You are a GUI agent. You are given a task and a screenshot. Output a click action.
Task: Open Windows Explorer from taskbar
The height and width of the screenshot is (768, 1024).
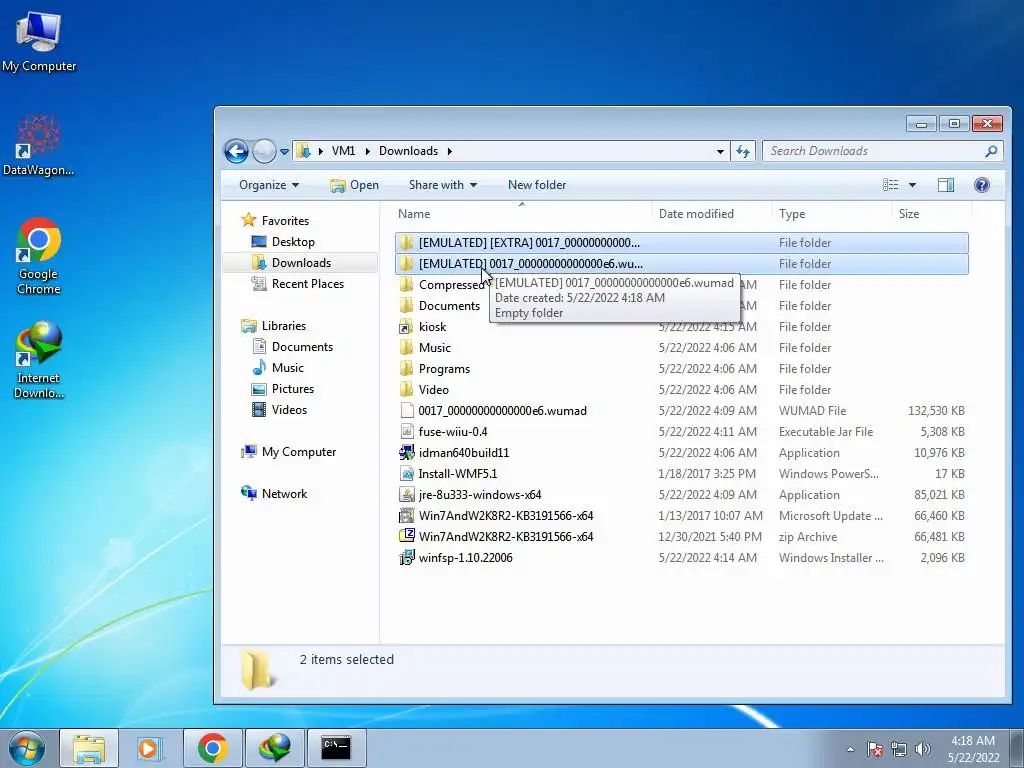pyautogui.click(x=89, y=748)
